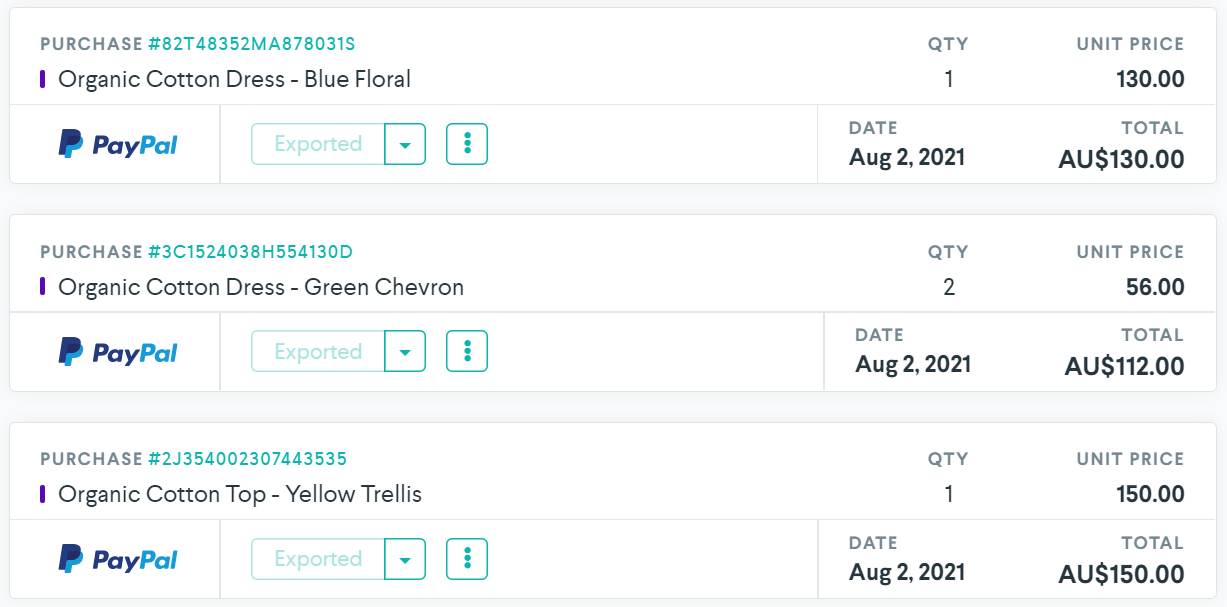The width and height of the screenshot is (1227, 607).
Task: Expand Exported dropdown arrow for Yellow Trellis order
Action: click(405, 559)
